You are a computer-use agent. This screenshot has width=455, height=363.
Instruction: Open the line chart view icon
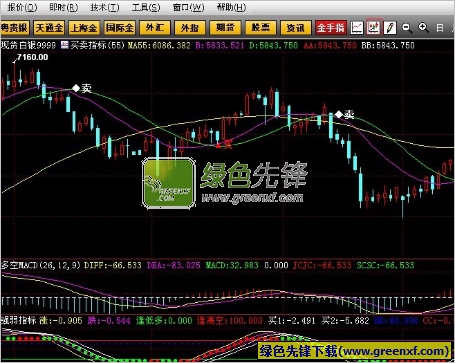(x=357, y=28)
